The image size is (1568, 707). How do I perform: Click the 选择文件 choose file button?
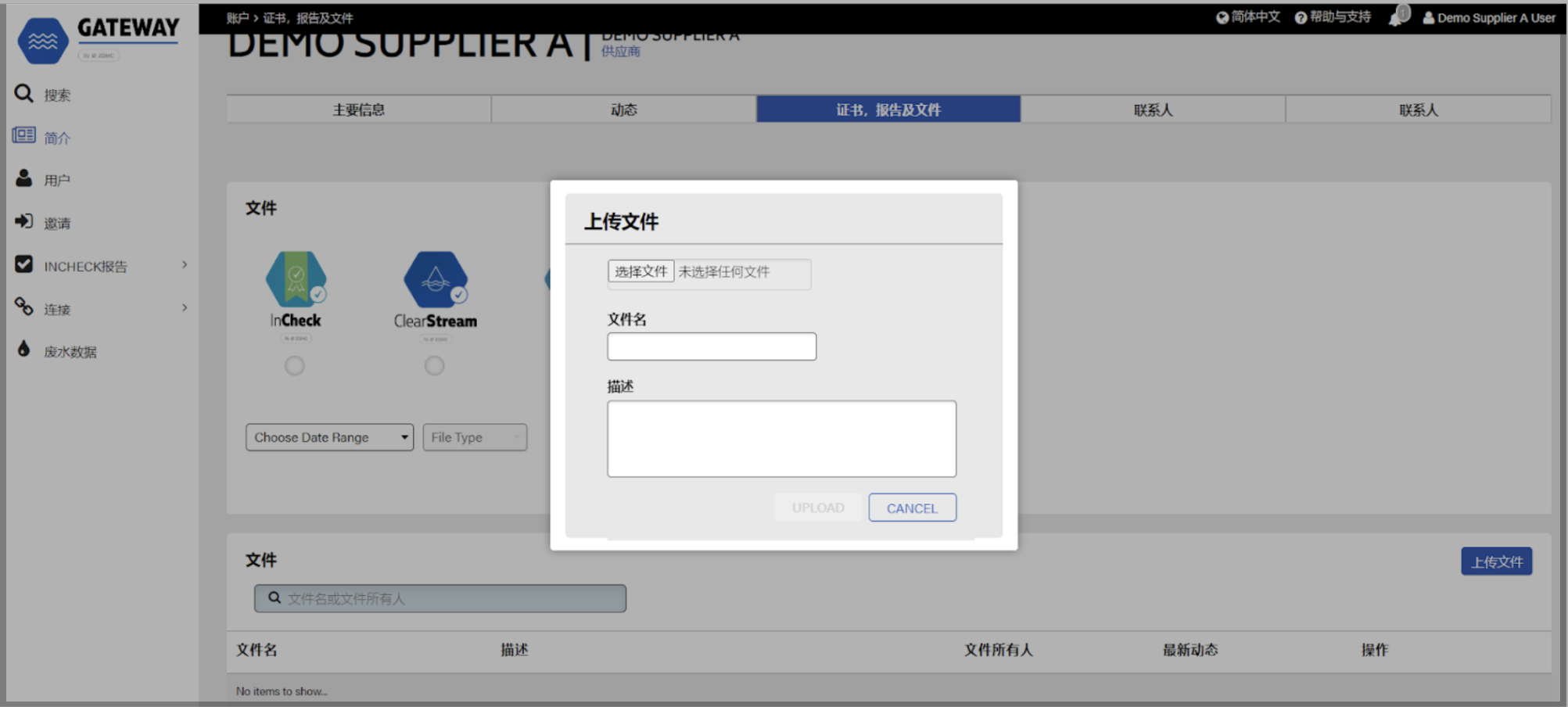click(640, 271)
